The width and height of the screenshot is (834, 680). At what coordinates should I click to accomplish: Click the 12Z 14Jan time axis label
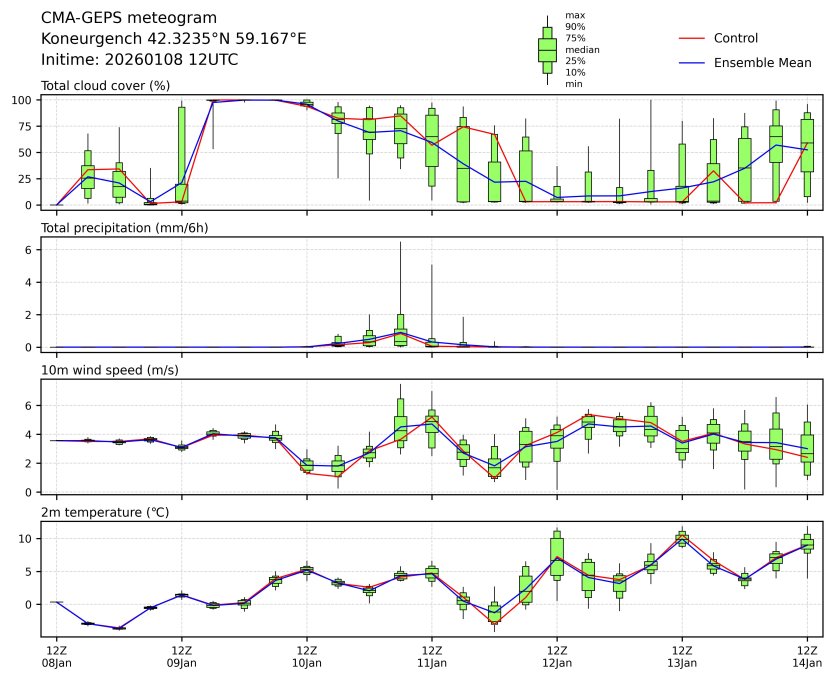coord(807,657)
